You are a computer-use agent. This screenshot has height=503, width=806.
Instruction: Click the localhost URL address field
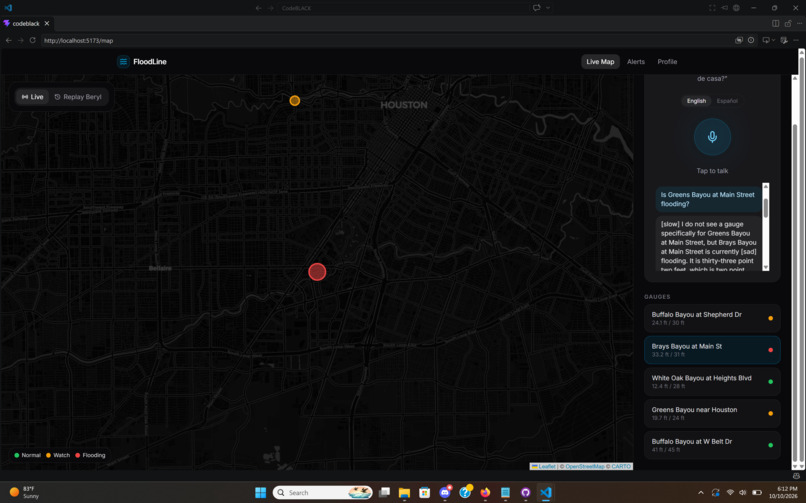click(386, 40)
